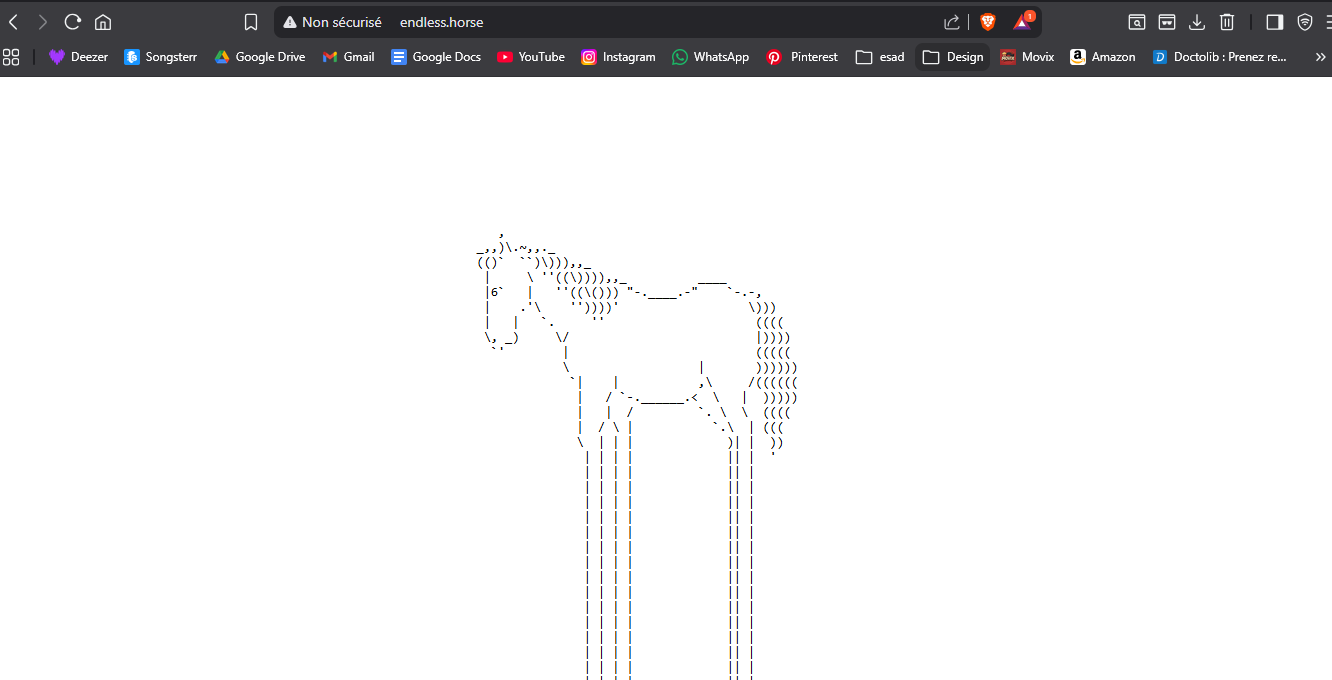The width and height of the screenshot is (1332, 680).
Task: Open the Brave Rewards triangle icon
Action: (x=1022, y=21)
